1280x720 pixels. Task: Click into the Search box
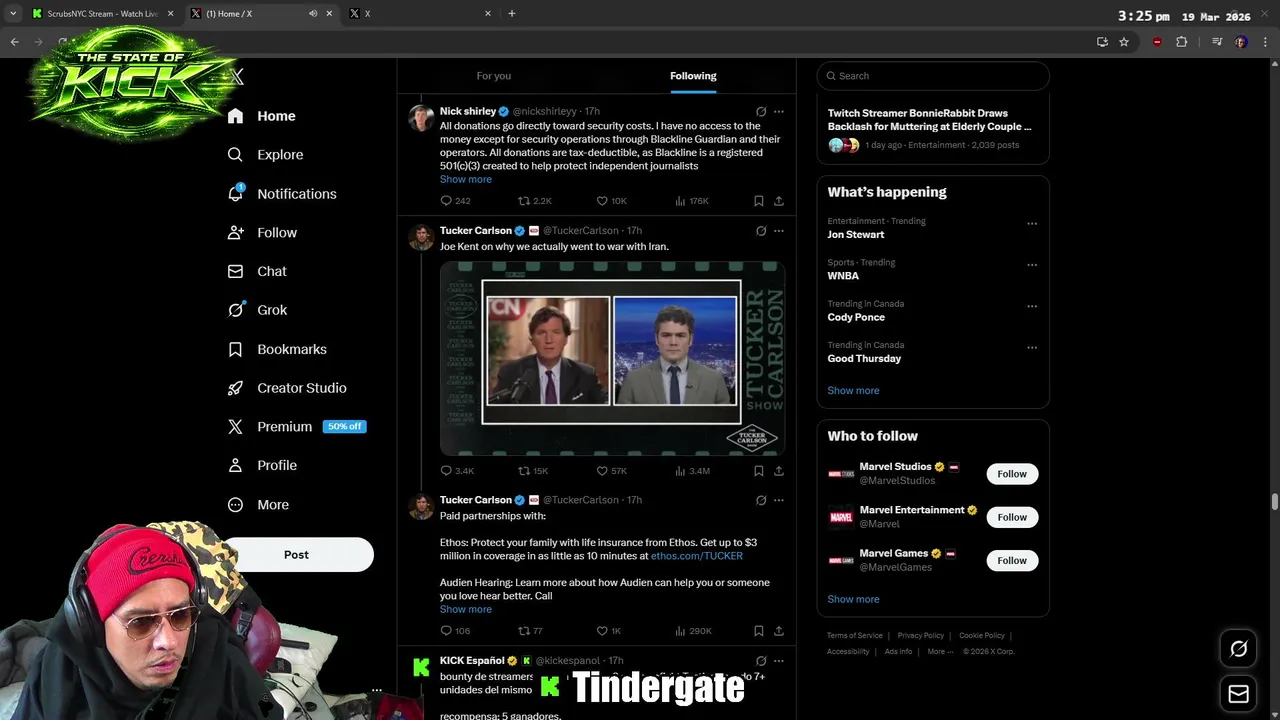click(933, 76)
